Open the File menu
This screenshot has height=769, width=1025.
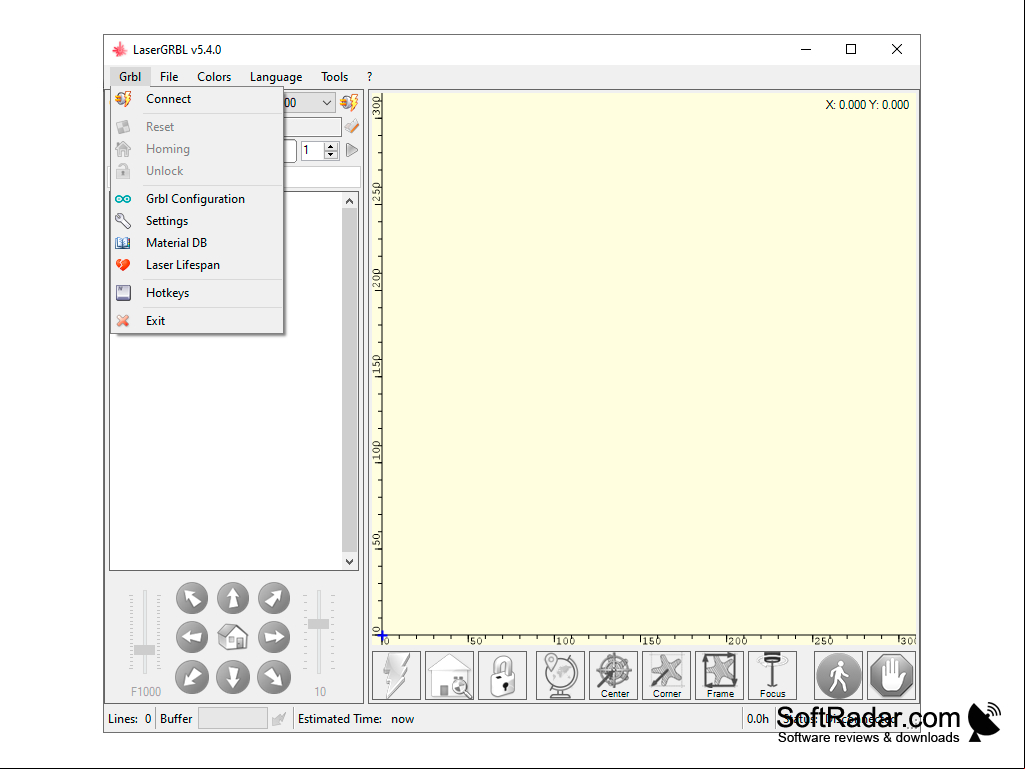(x=169, y=77)
